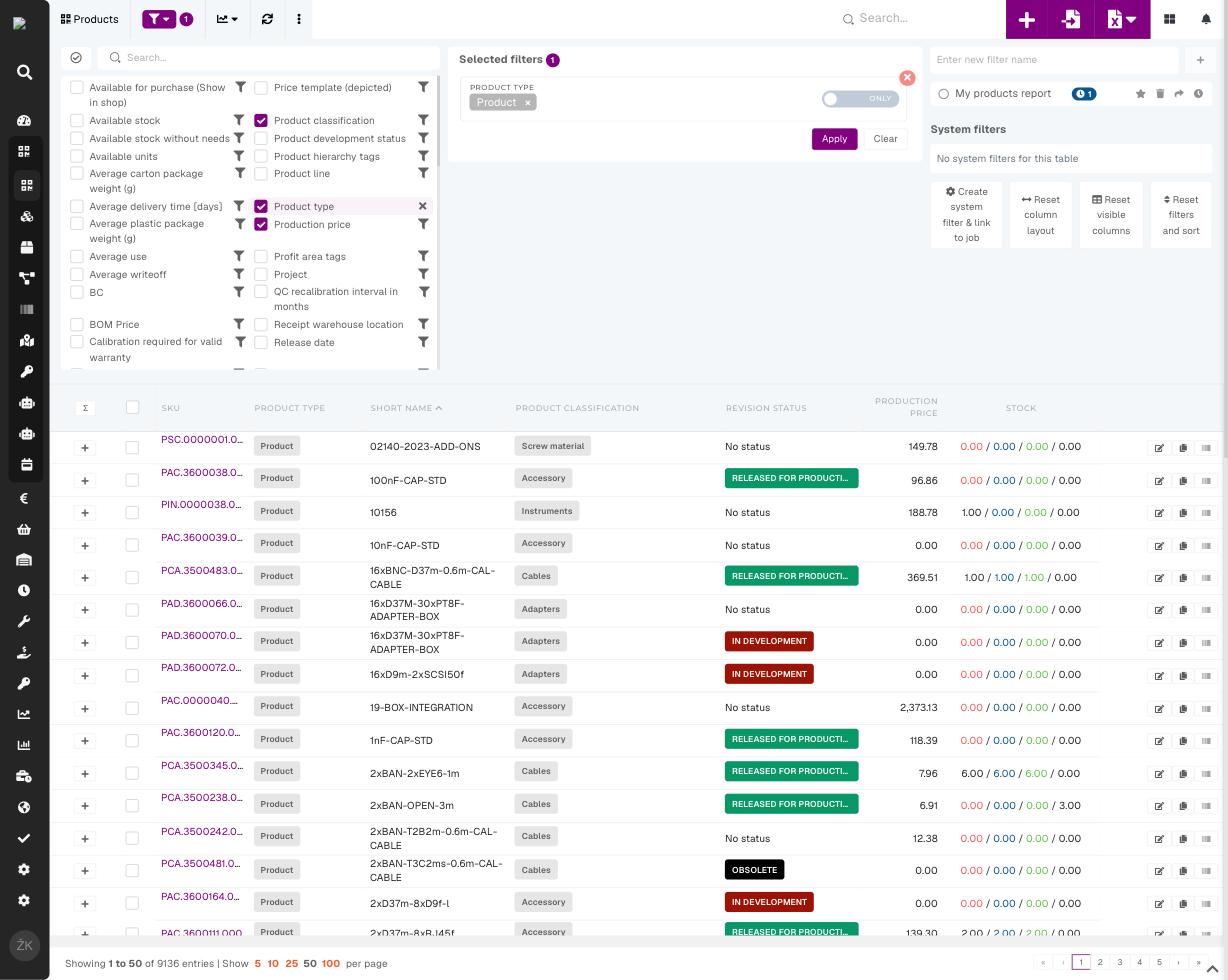
Task: Toggle the ONLY switch in Product type filter
Action: [x=860, y=99]
